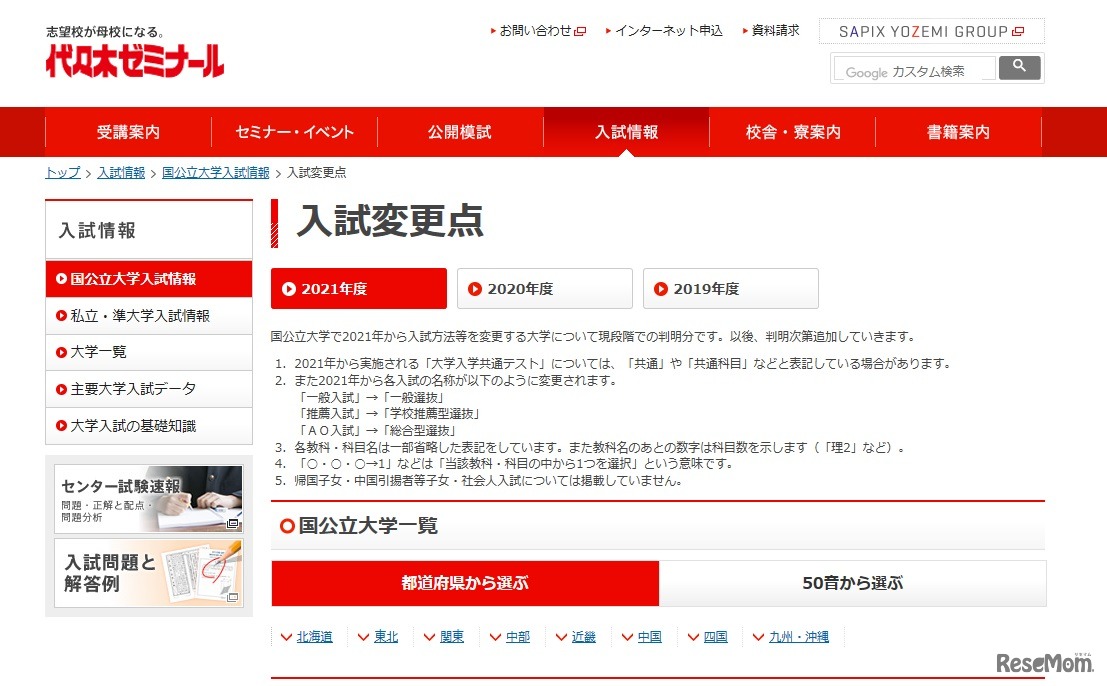This screenshot has width=1107, height=686.
Task: Click external-link icon next to お問い合わせ
Action: pos(580,30)
